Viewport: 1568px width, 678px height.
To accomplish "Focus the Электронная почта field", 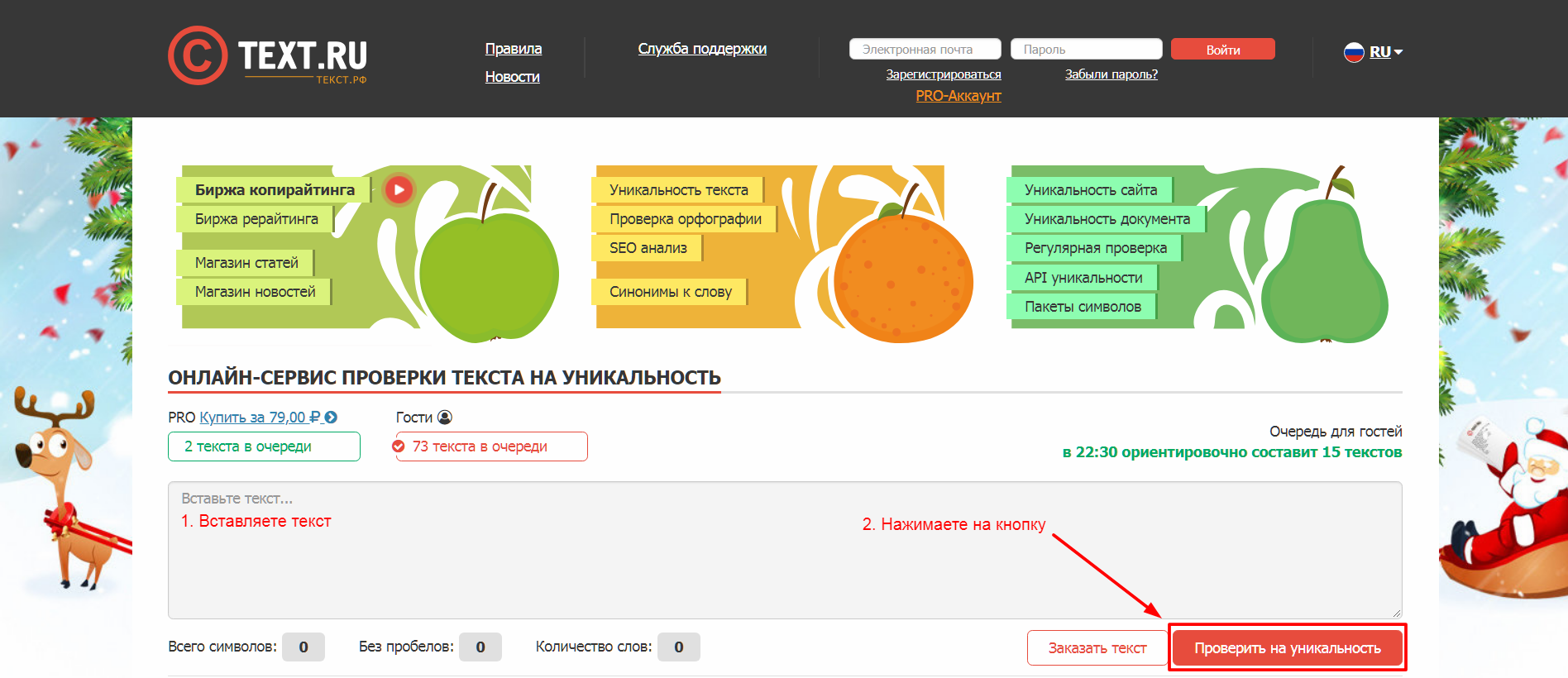I will click(x=925, y=50).
